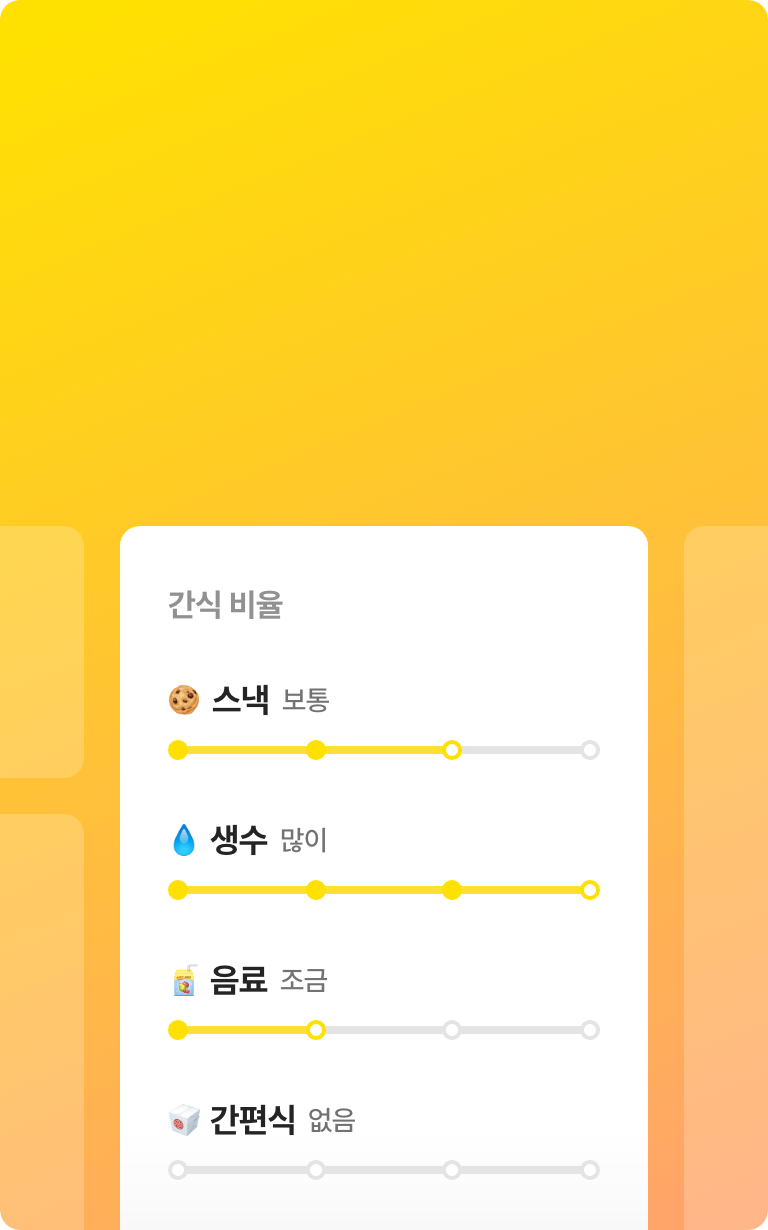Select the 조금 handle on 음료 slider

(x=316, y=1030)
